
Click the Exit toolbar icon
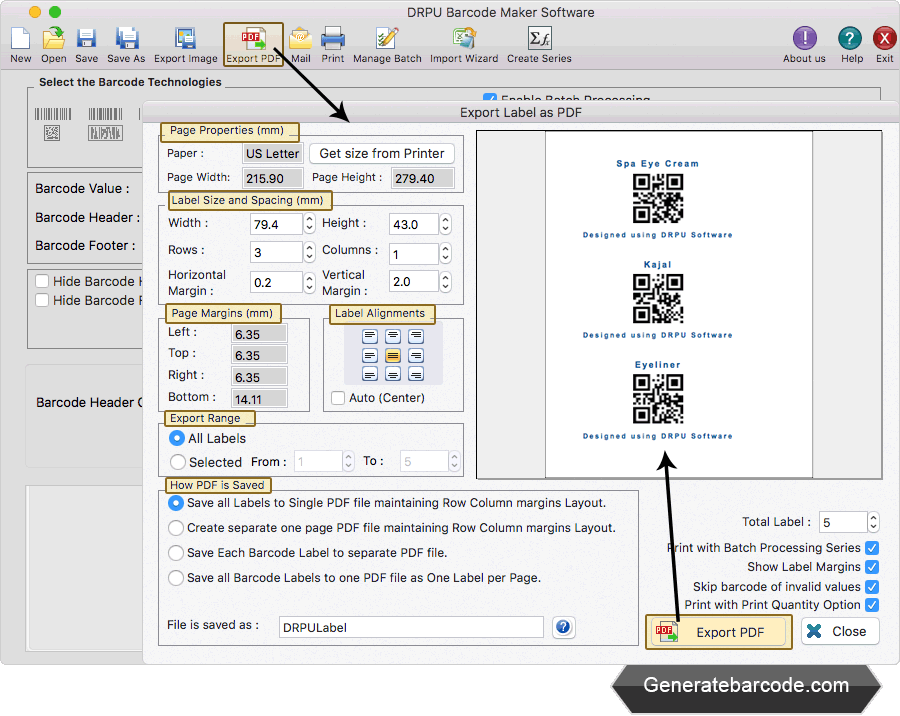click(x=884, y=39)
